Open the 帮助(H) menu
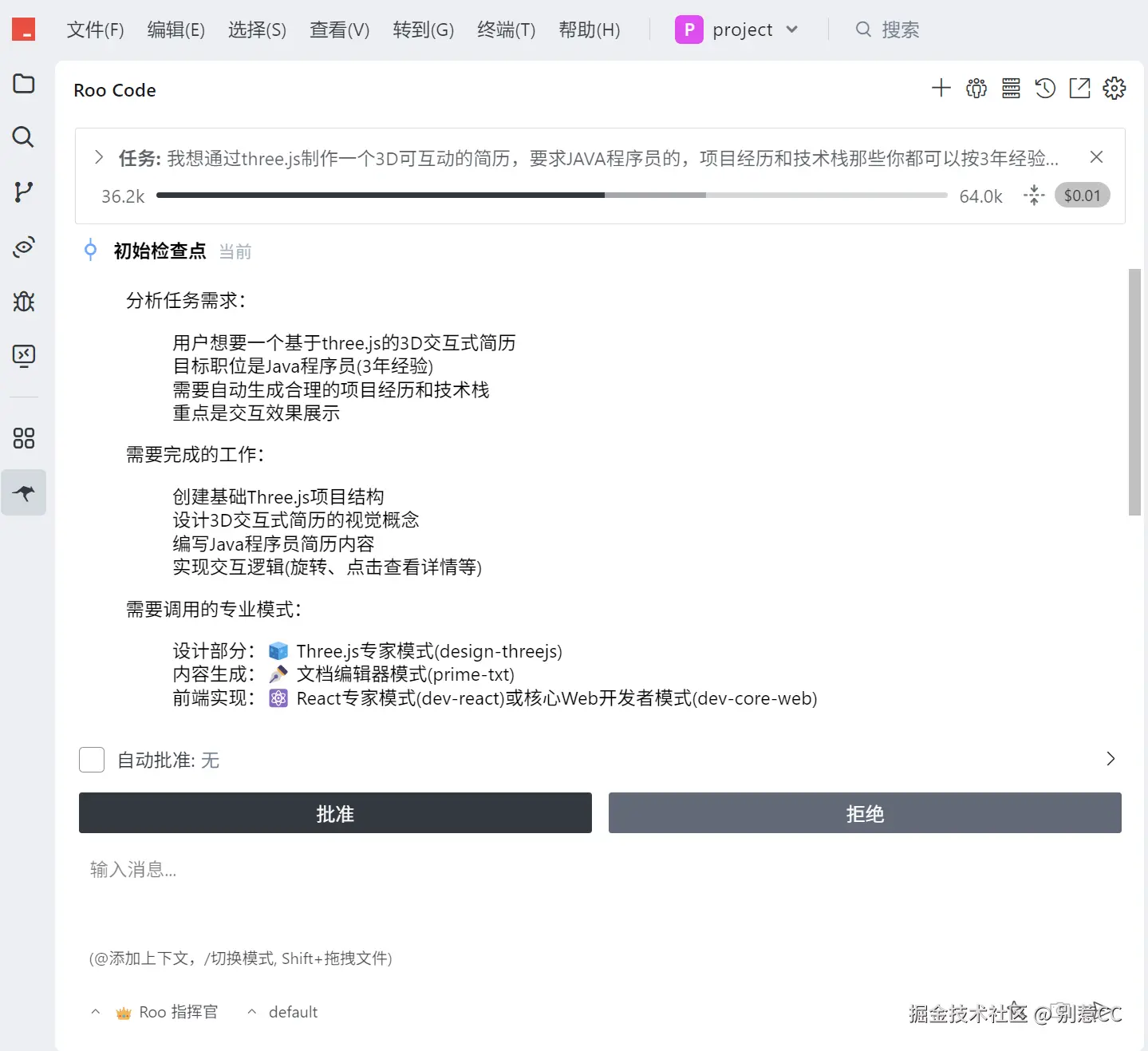Screen dimensions: 1148x1051 pyautogui.click(x=590, y=30)
